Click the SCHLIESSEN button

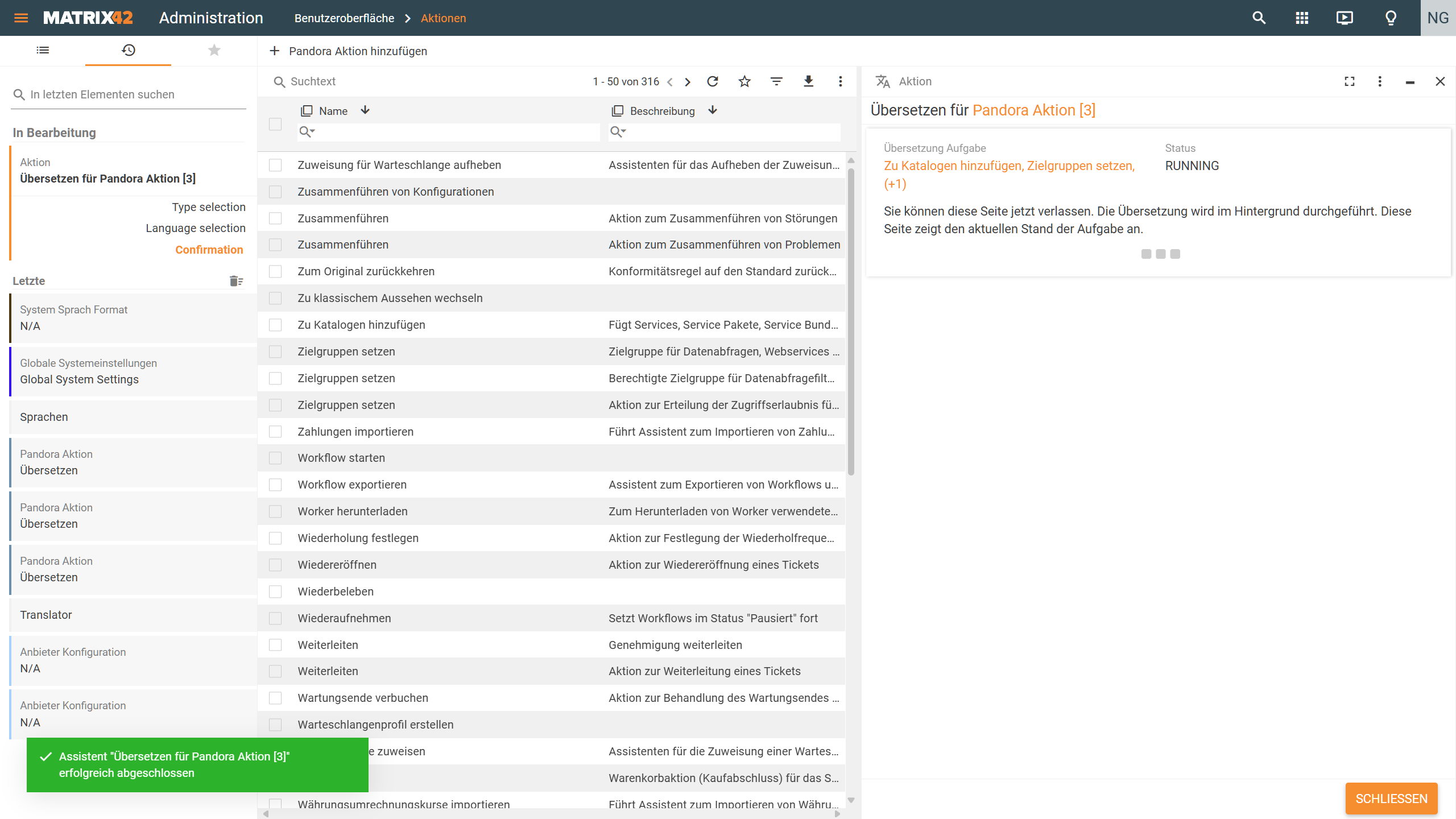1391,799
